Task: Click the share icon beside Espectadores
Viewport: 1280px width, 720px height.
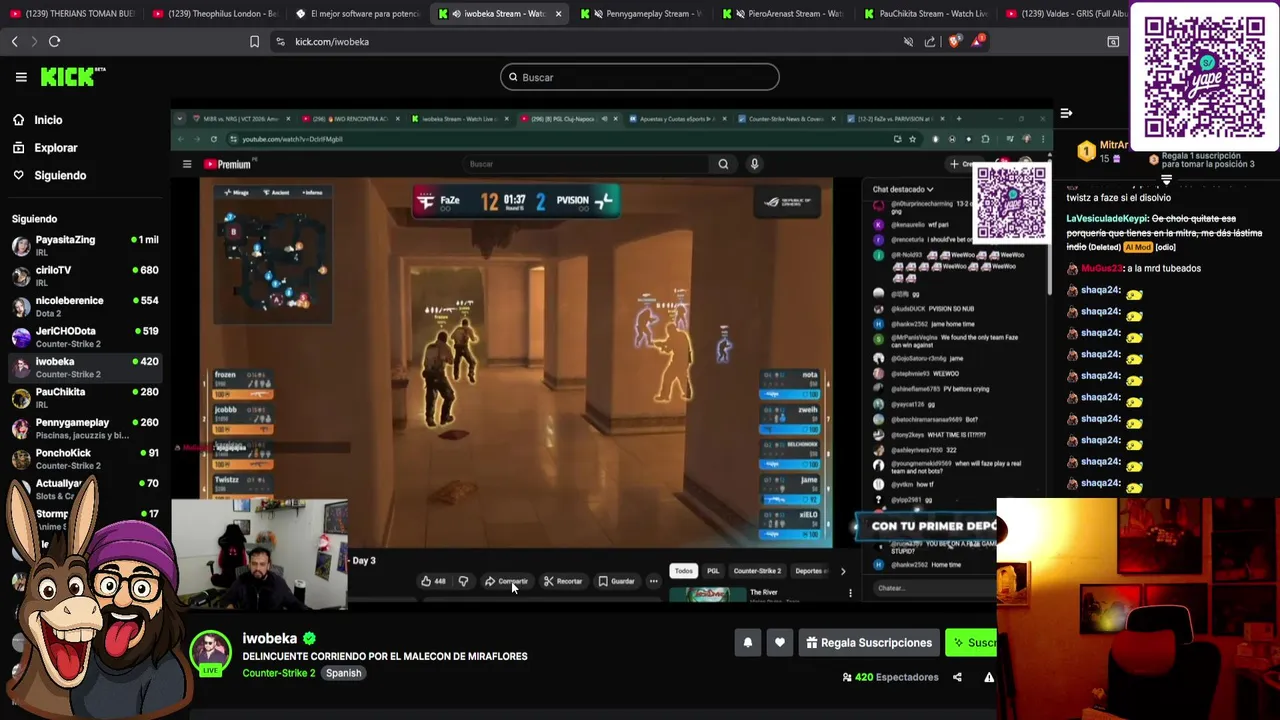Action: [x=957, y=677]
